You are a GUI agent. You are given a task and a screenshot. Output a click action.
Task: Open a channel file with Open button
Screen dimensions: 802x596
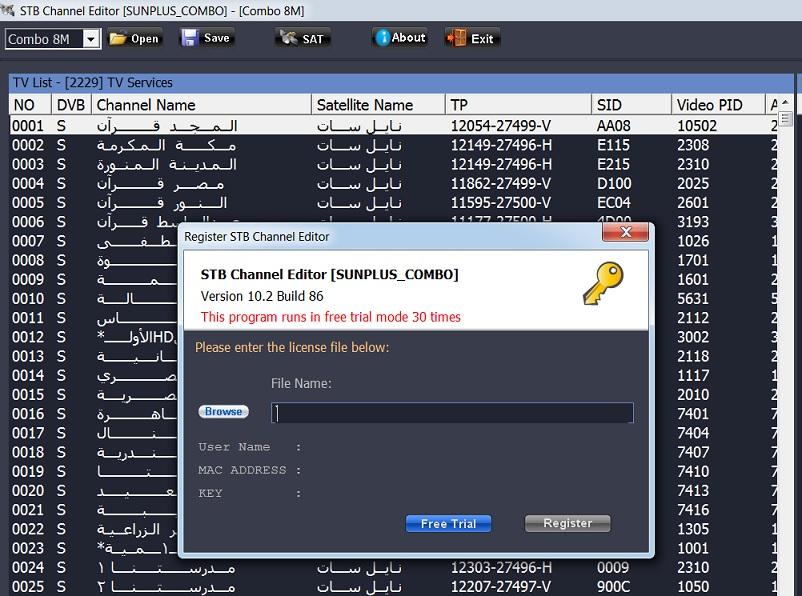click(x=135, y=38)
